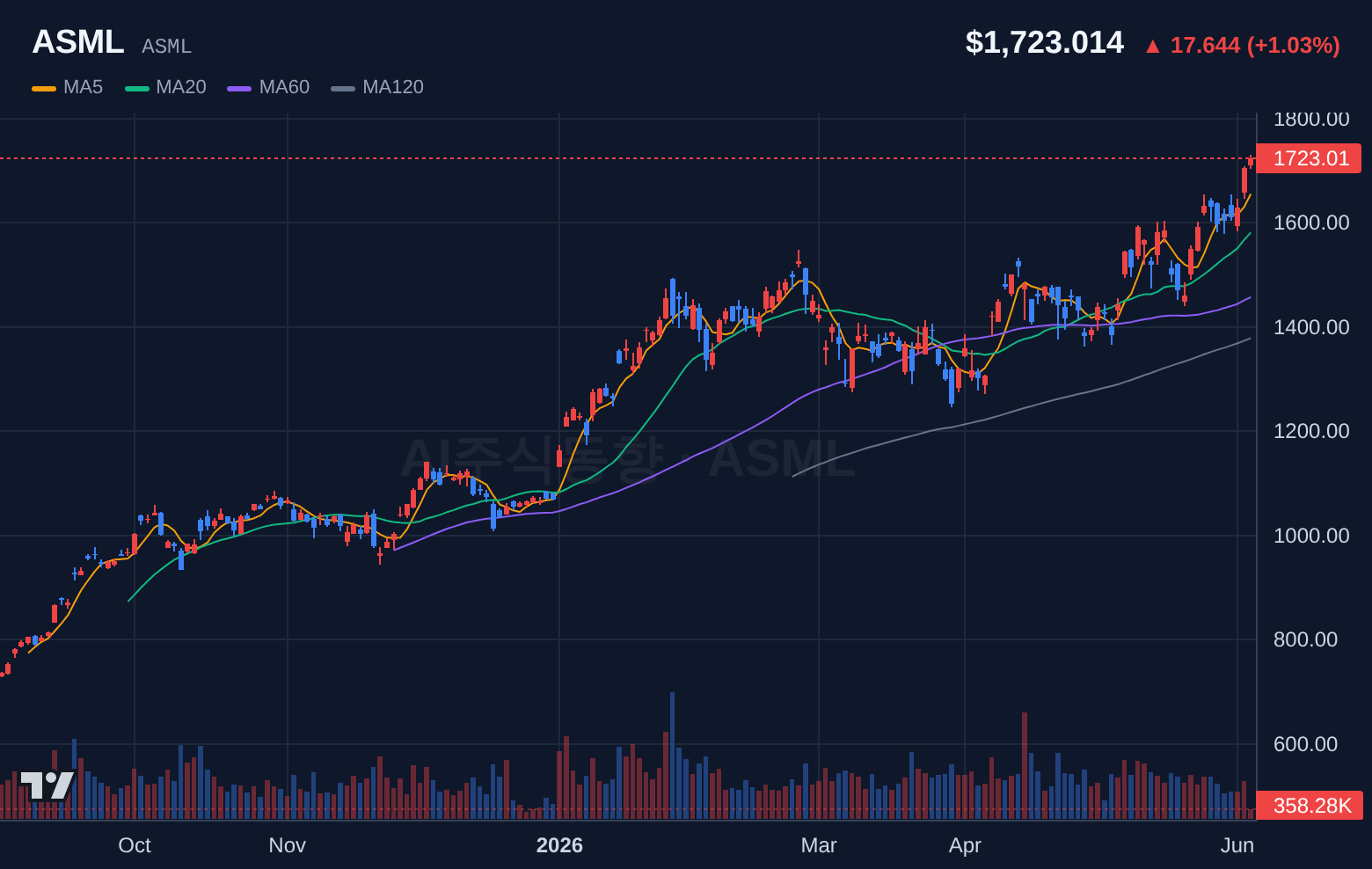The image size is (1372, 869).
Task: Click the green MA20 color swatch
Action: [137, 88]
